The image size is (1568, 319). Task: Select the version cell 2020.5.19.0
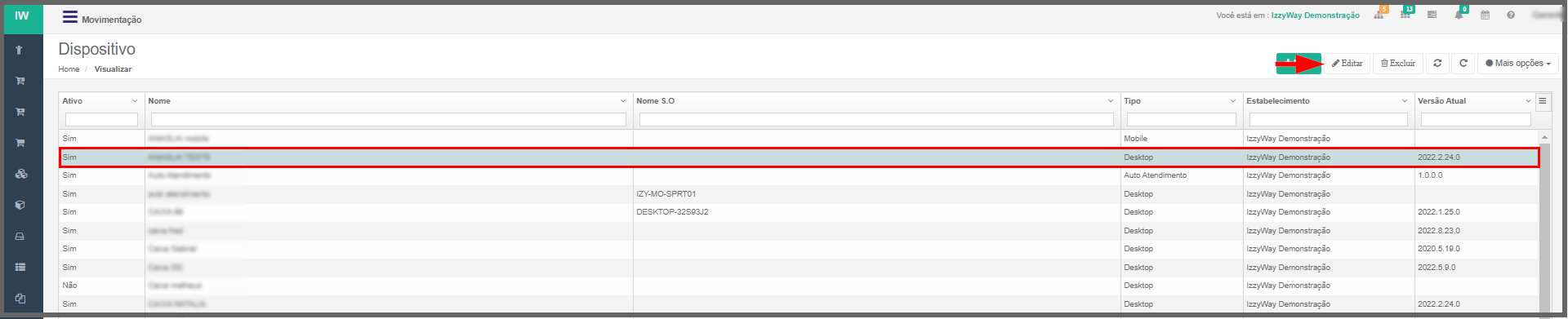[x=1438, y=249]
